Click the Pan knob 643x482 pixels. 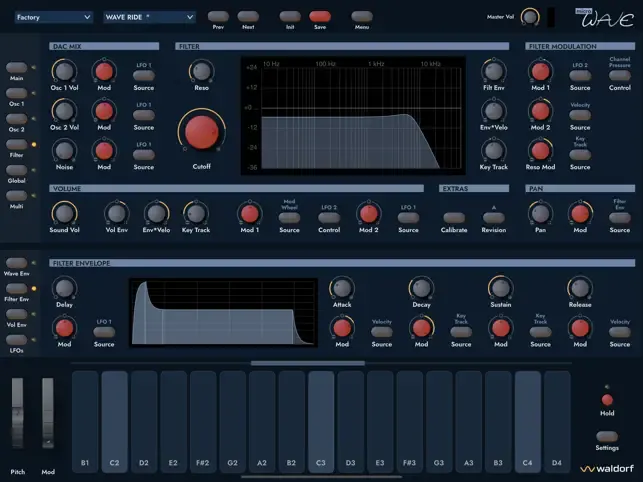tap(540, 214)
